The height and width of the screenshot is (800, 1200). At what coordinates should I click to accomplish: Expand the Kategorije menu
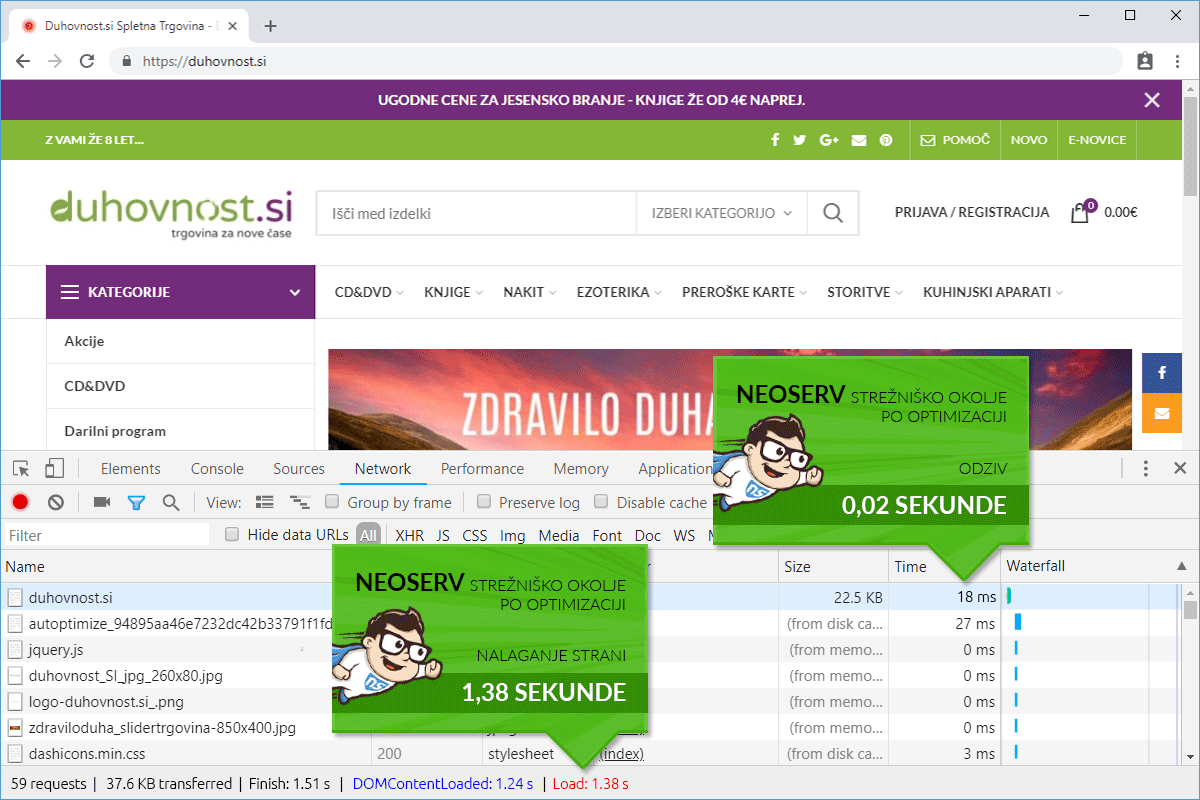tap(180, 292)
